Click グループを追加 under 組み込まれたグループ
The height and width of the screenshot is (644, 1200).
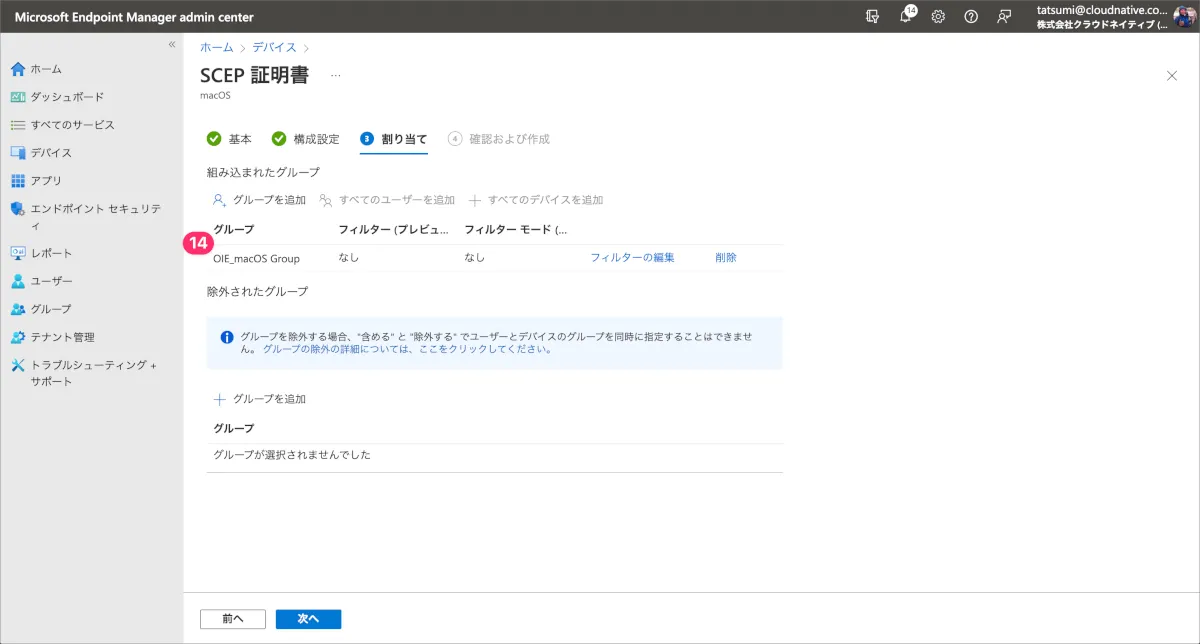coord(260,200)
